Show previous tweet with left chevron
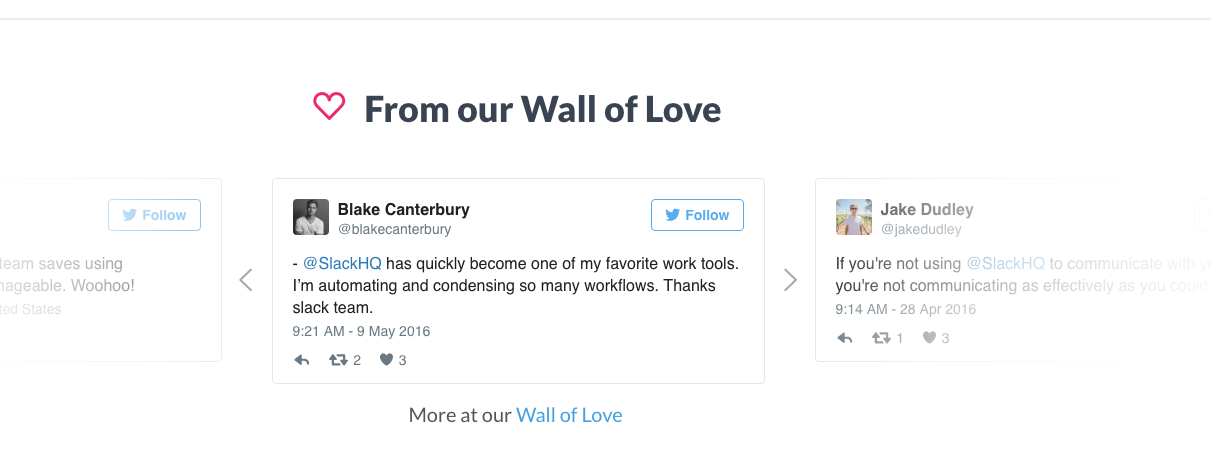The width and height of the screenshot is (1211, 475). (x=246, y=280)
